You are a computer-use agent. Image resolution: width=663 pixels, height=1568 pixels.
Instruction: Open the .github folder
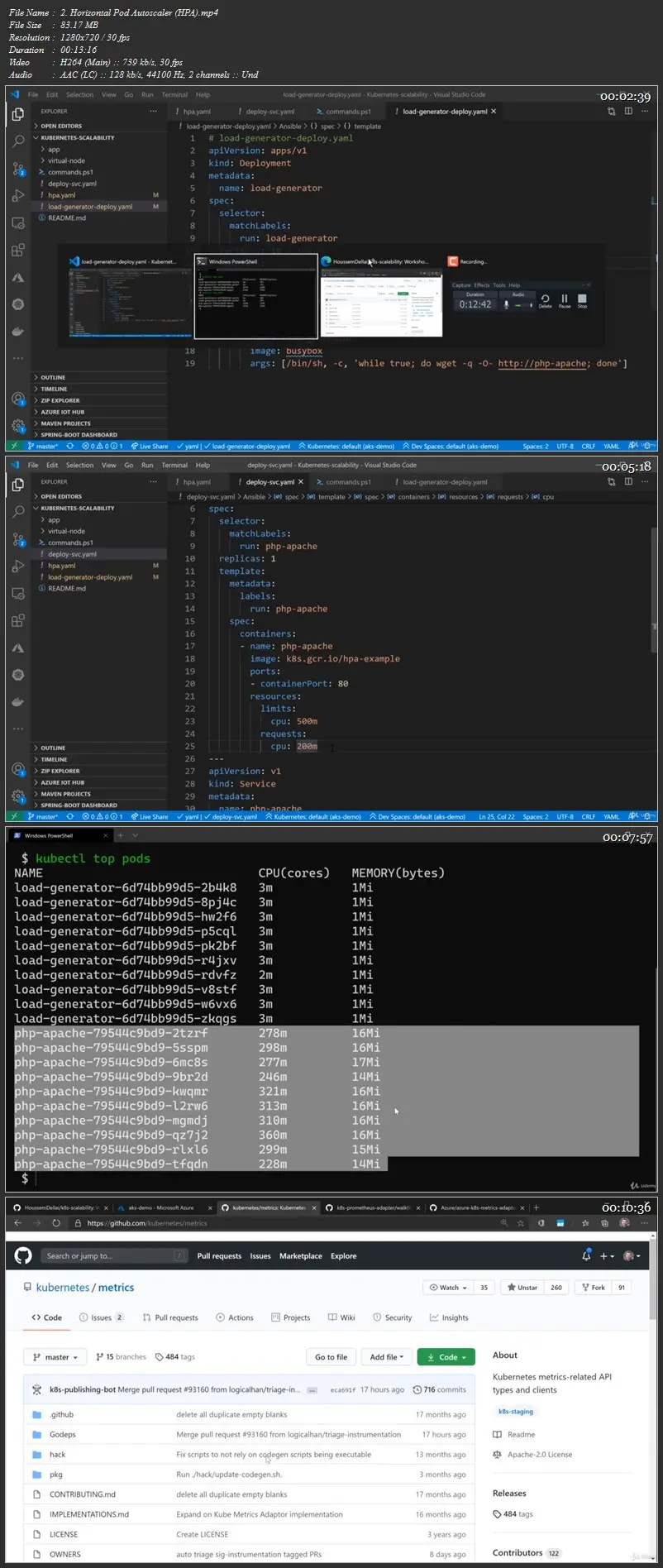coord(61,1414)
